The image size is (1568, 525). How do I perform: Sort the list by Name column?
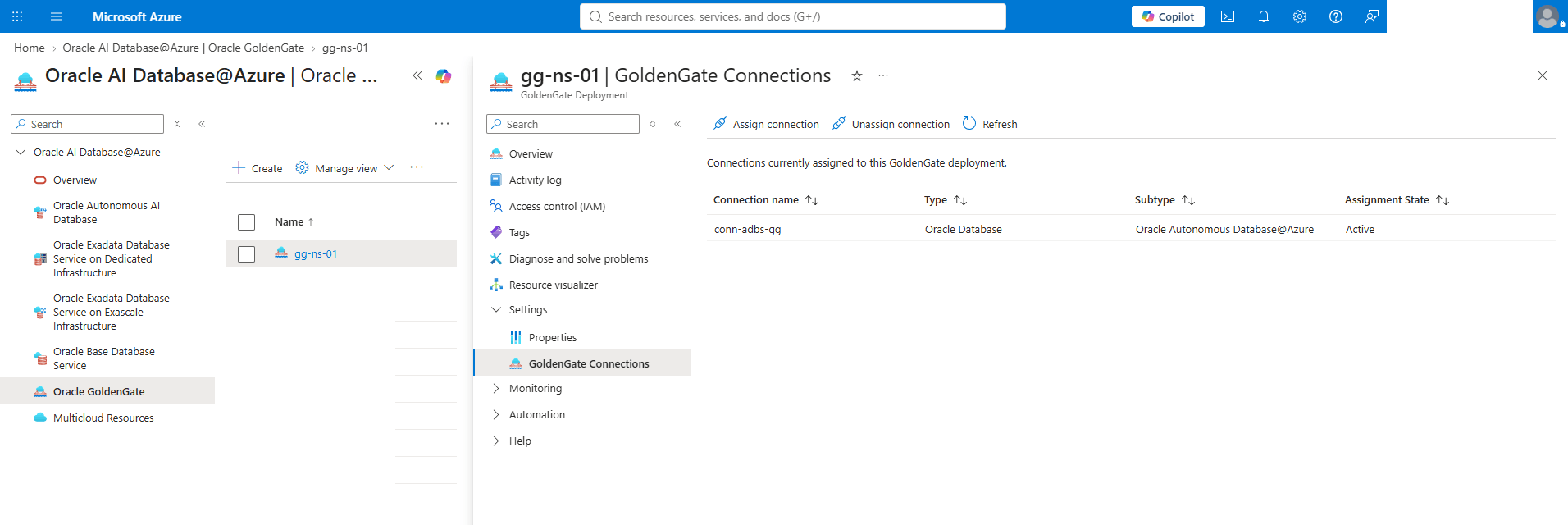294,222
